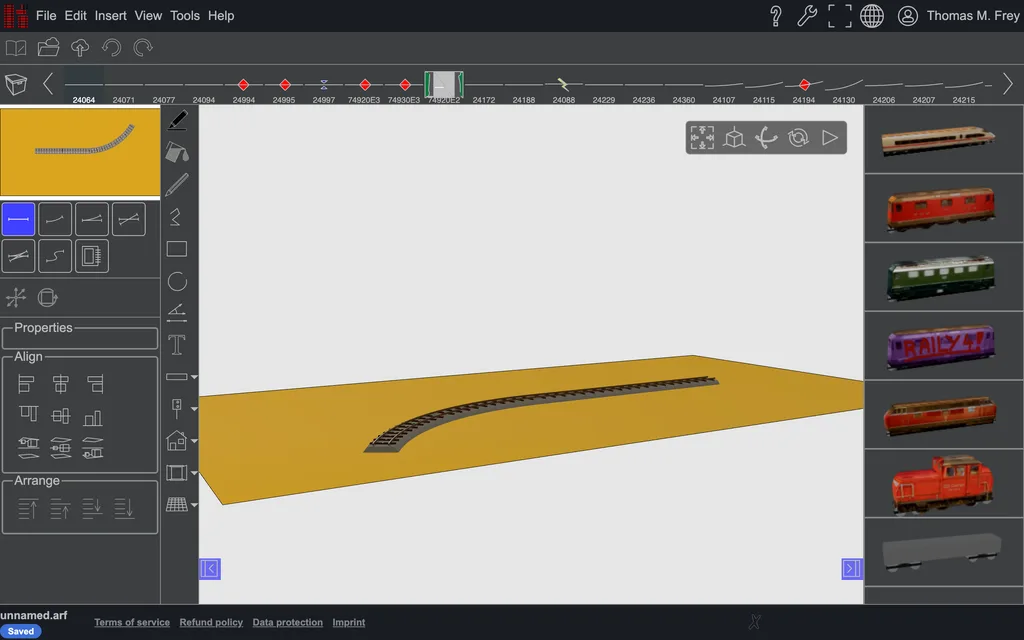Viewport: 1024px width, 640px height.
Task: Open the Terms of service link
Action: [132, 622]
